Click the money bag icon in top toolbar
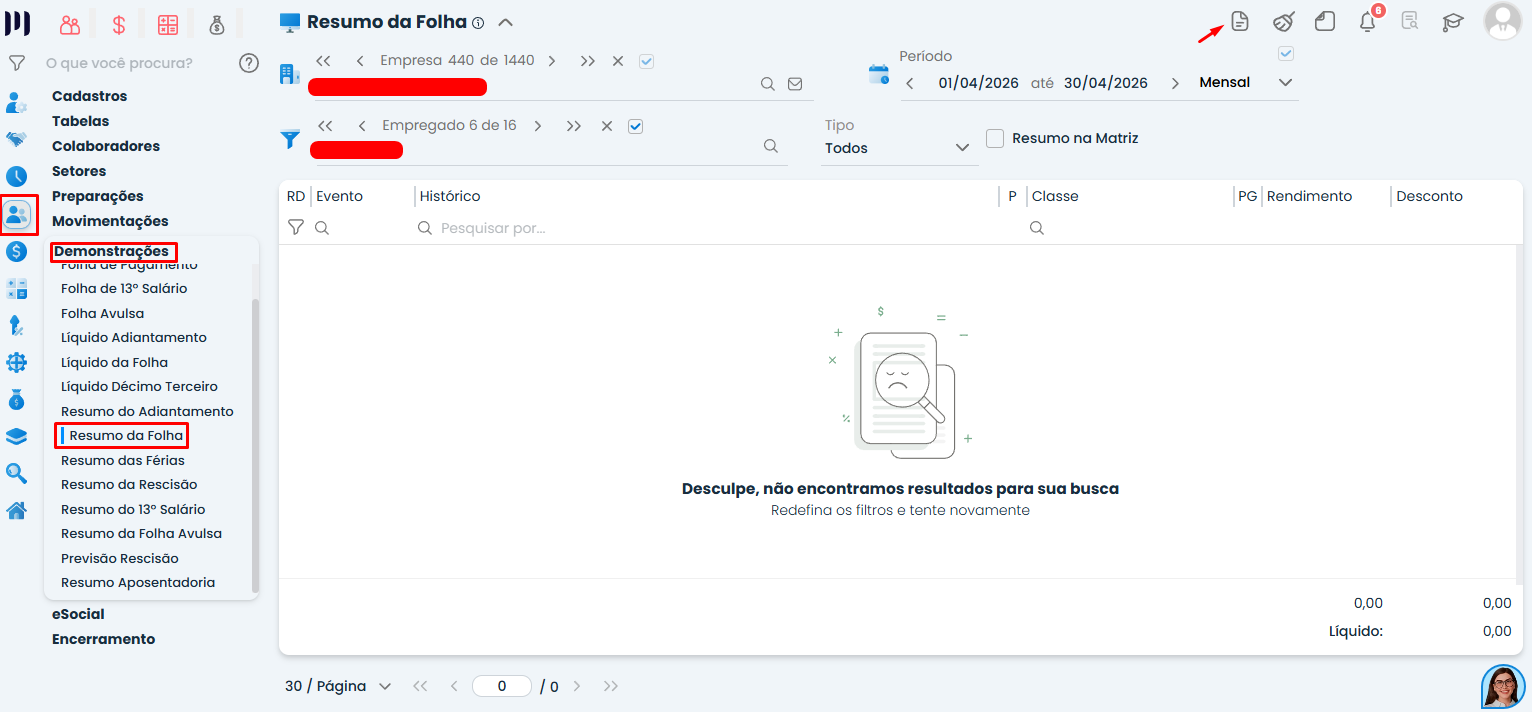This screenshot has width=1532, height=712. (217, 25)
